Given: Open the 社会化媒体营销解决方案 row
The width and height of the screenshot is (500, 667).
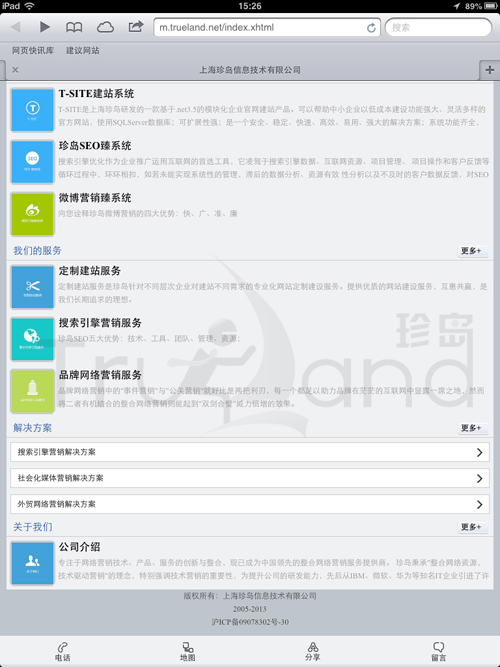Looking at the screenshot, I should tap(250, 478).
